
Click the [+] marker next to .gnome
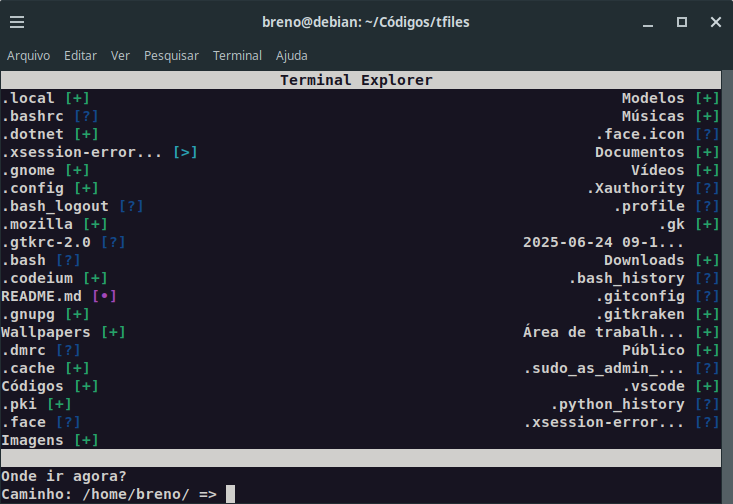point(77,170)
